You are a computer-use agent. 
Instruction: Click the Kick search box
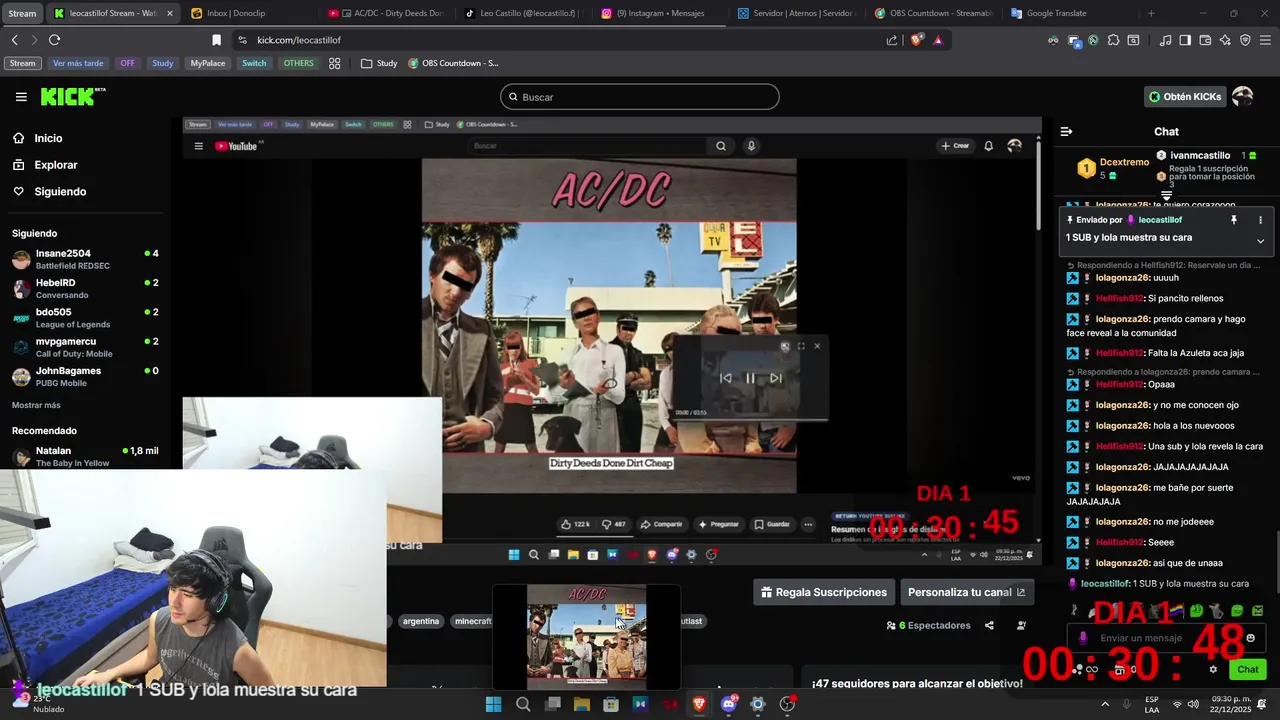click(x=640, y=97)
